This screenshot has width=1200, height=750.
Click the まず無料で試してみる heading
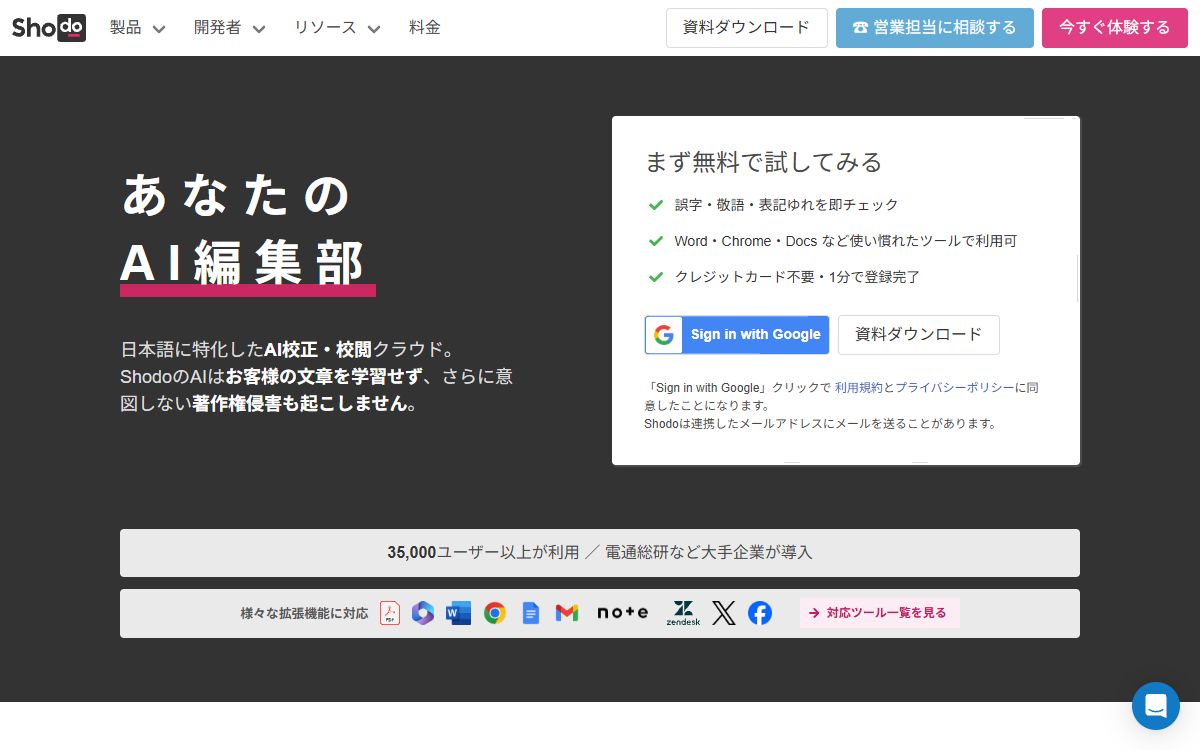763,162
